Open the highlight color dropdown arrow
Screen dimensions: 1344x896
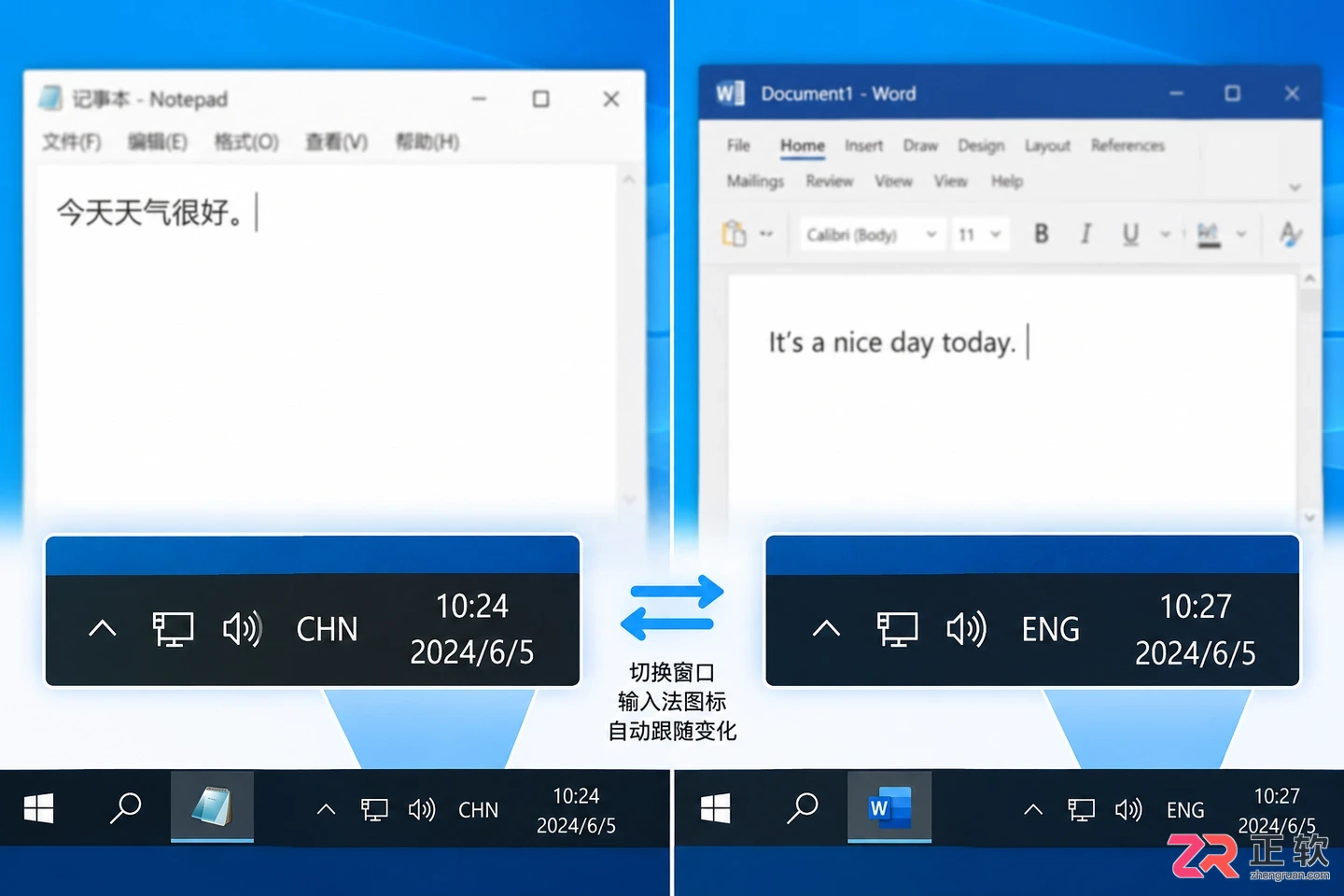1241,234
